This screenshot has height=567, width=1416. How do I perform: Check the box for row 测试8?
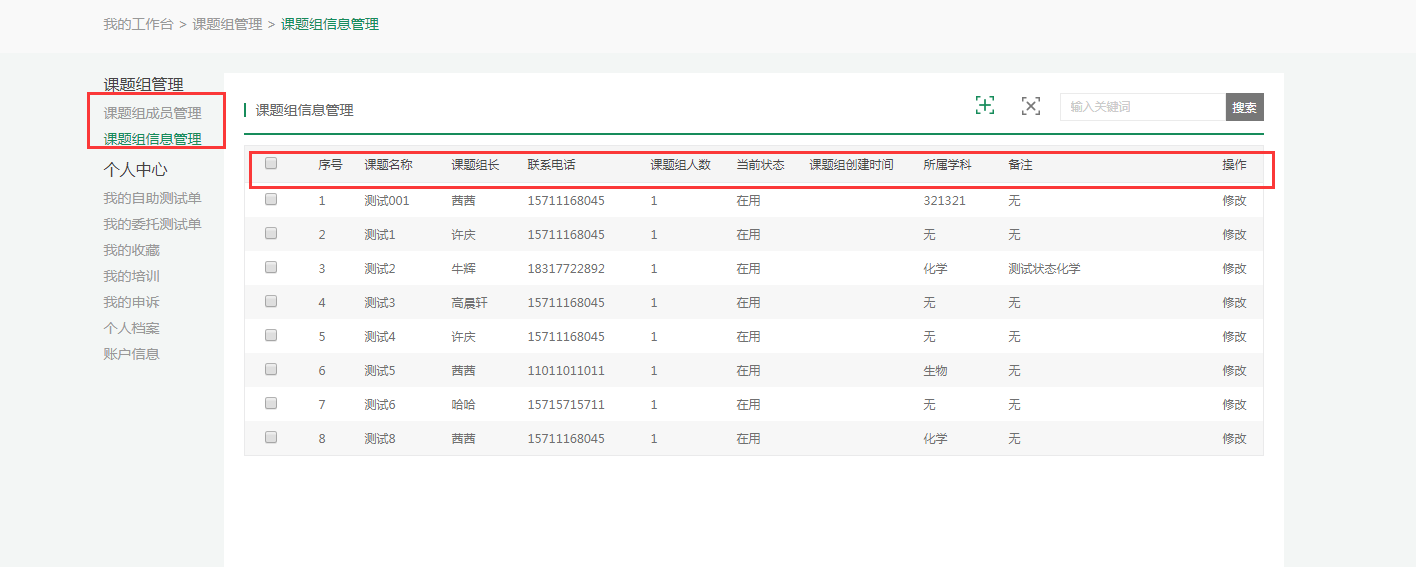pos(271,437)
